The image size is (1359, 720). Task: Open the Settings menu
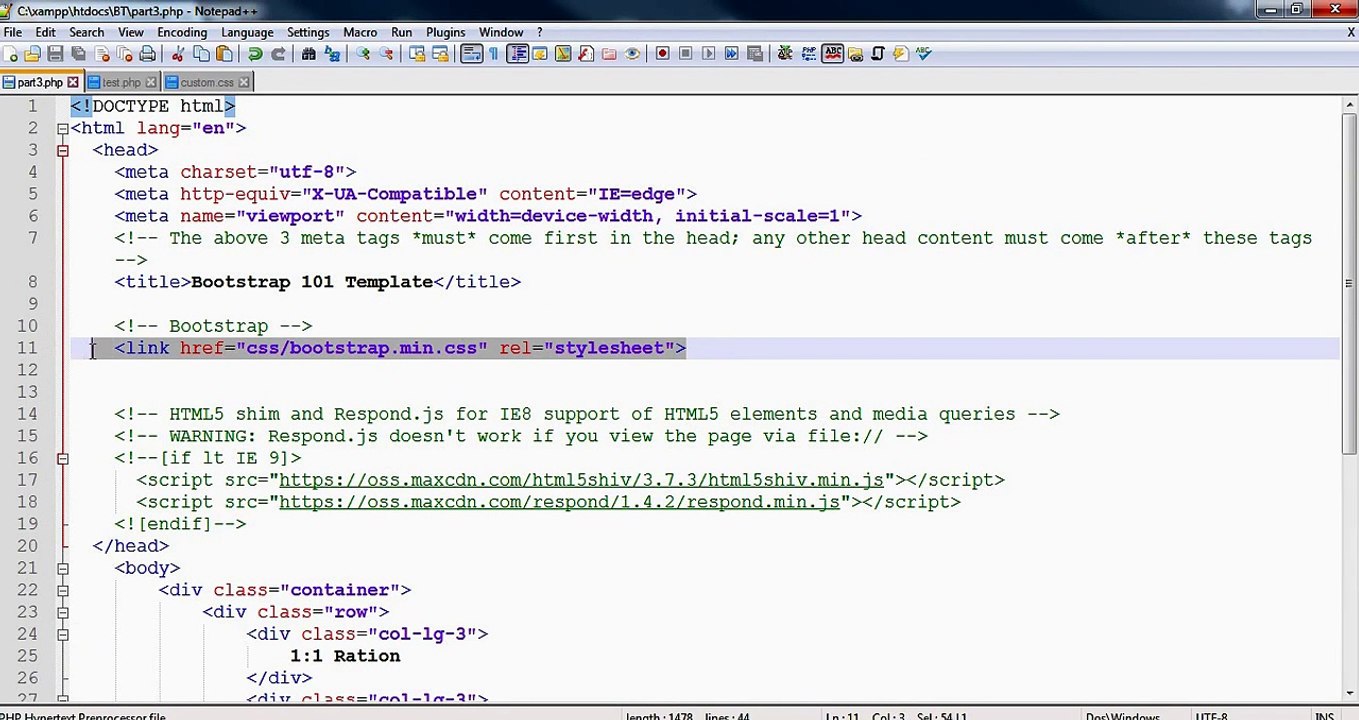[x=308, y=32]
